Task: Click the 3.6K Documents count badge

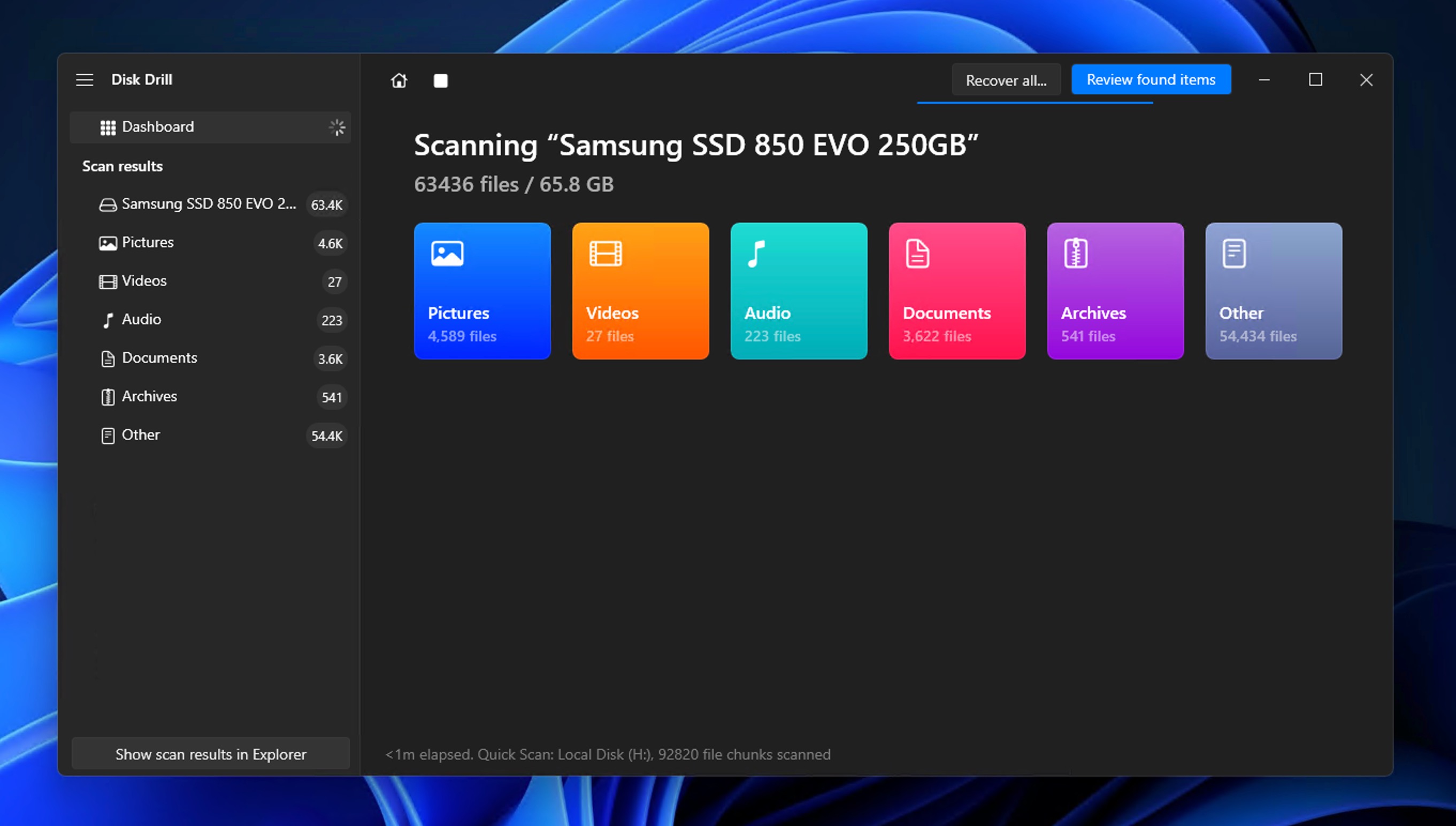Action: coord(330,359)
